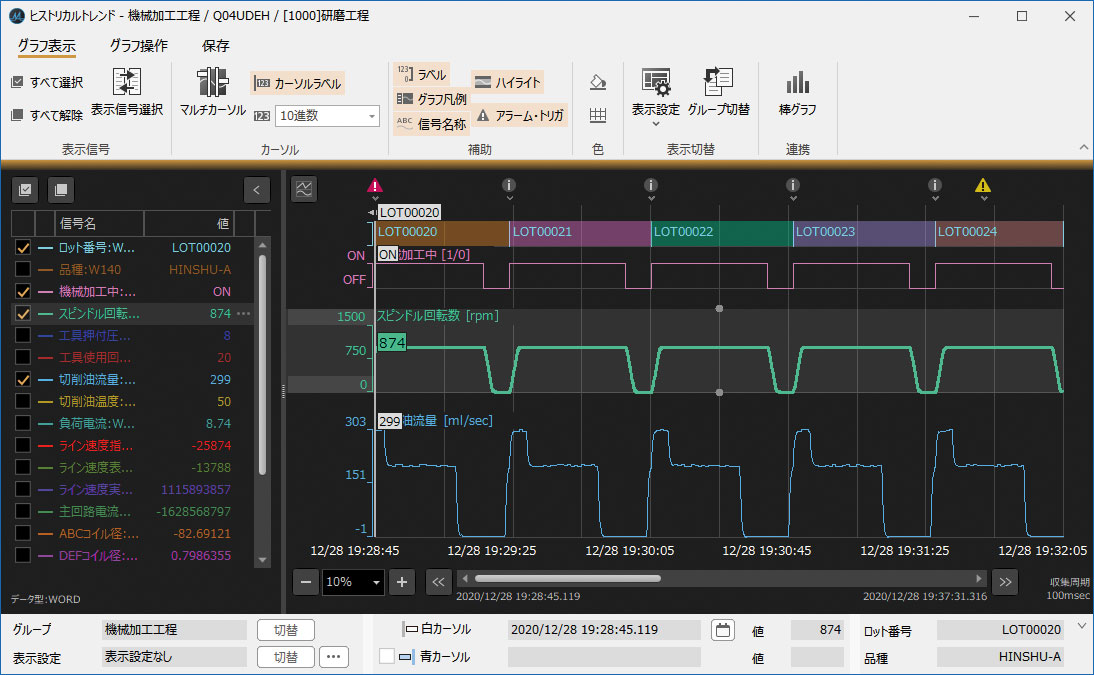Open the 表示信号選択 signal selection tool
This screenshot has width=1094, height=675.
tap(127, 92)
